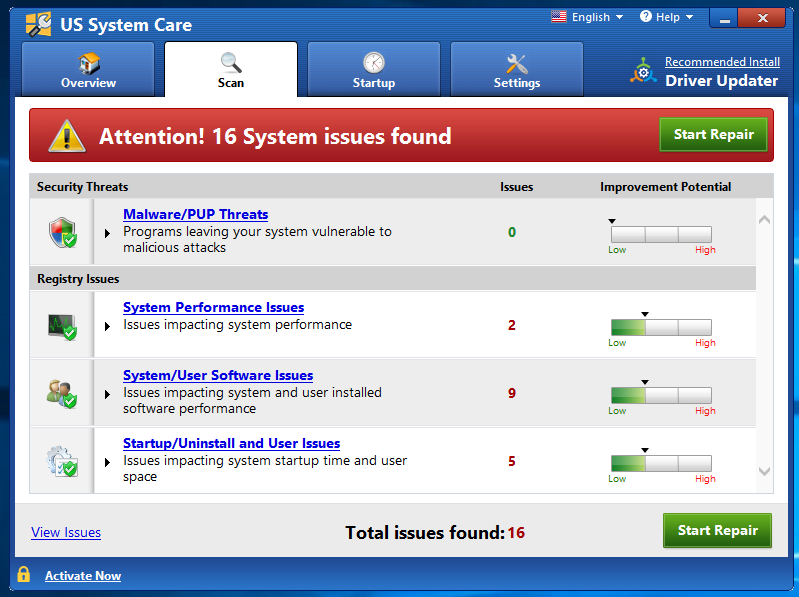Open the Startup tab
Screen dimensions: 799x597
374,69
